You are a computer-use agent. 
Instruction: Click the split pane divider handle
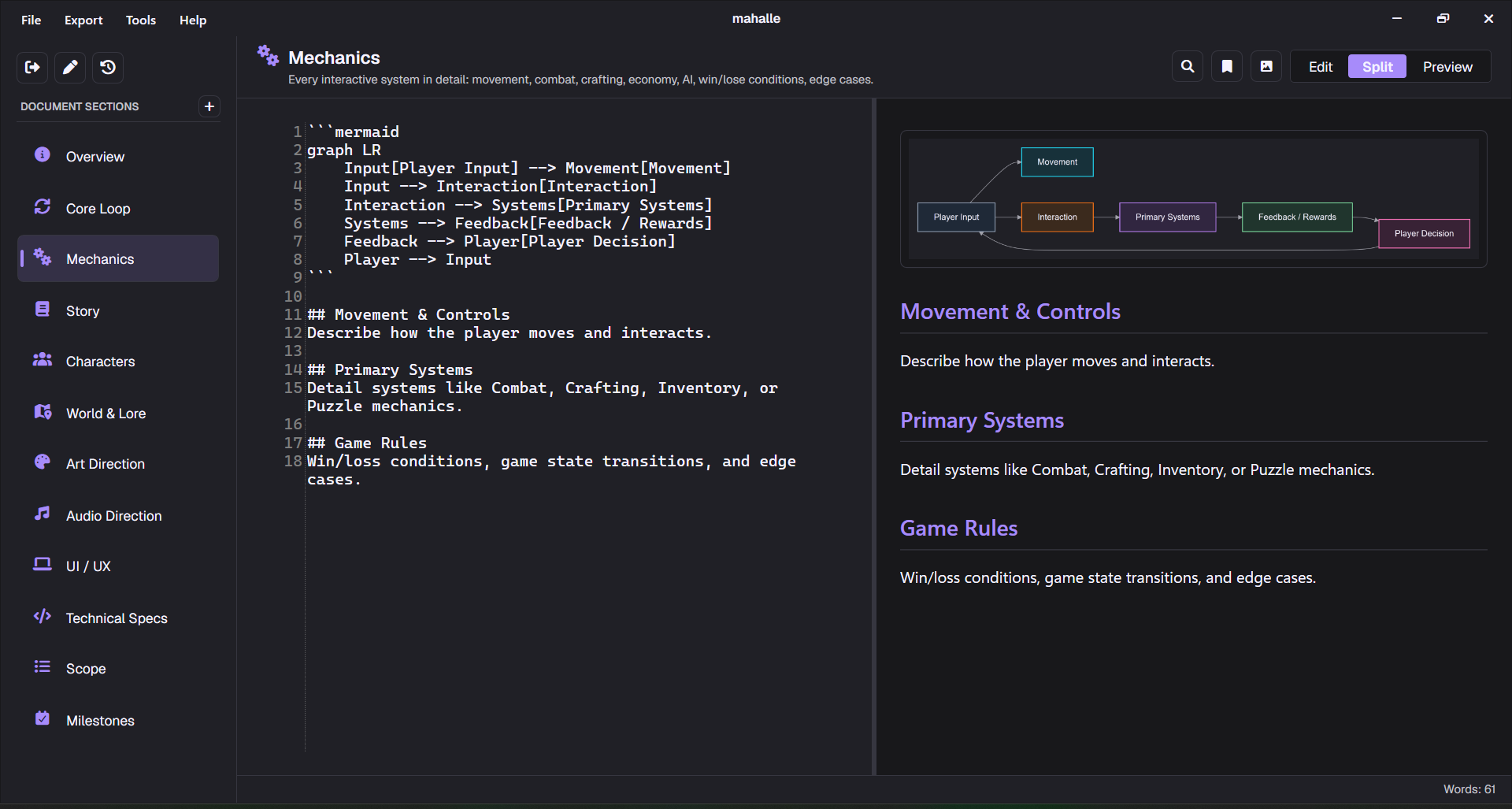point(874,436)
